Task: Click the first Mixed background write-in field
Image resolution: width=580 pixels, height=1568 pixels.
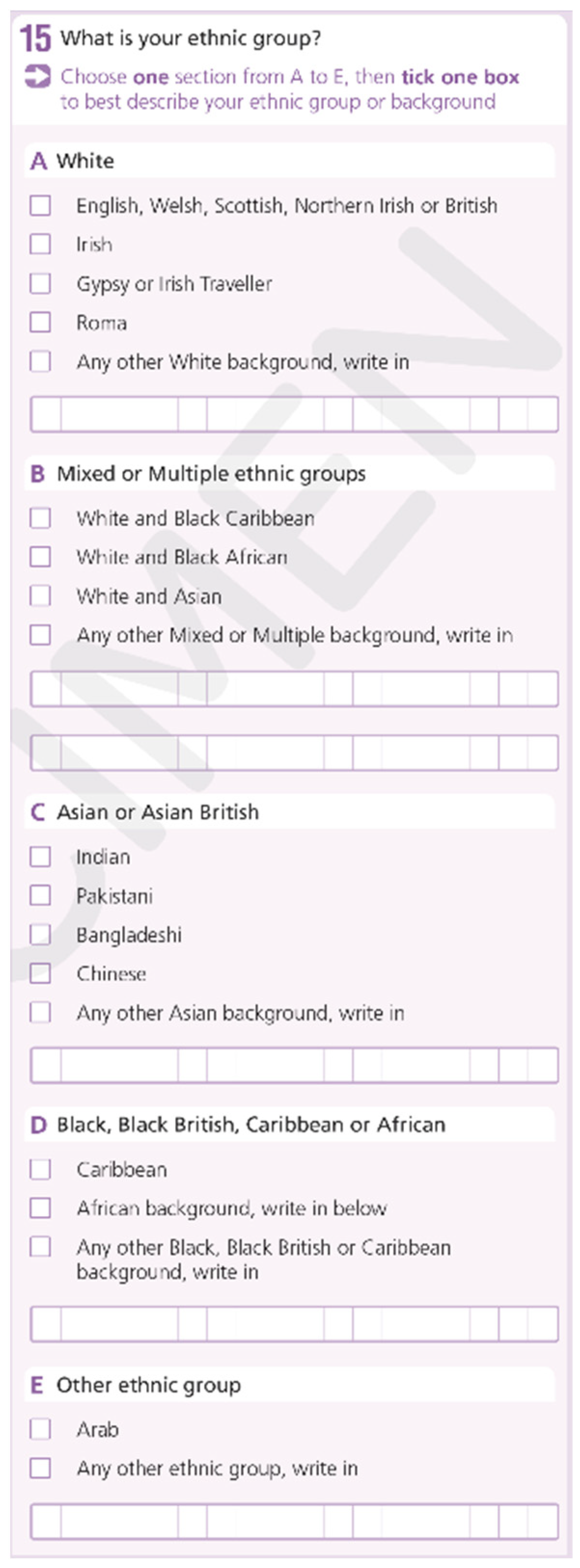Action: tap(294, 689)
